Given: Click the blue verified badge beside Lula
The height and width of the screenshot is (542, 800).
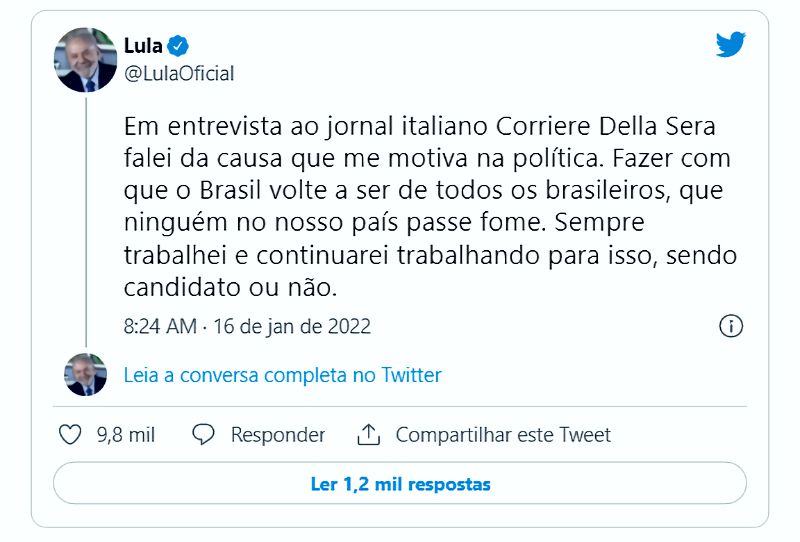Looking at the screenshot, I should click(x=178, y=46).
